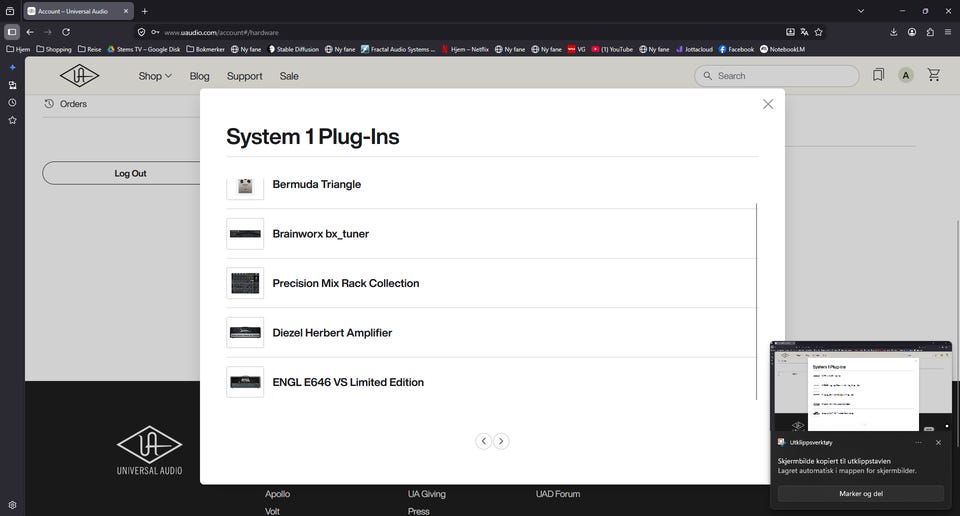
Task: Open Orders in account sidebar
Action: pyautogui.click(x=66, y=104)
